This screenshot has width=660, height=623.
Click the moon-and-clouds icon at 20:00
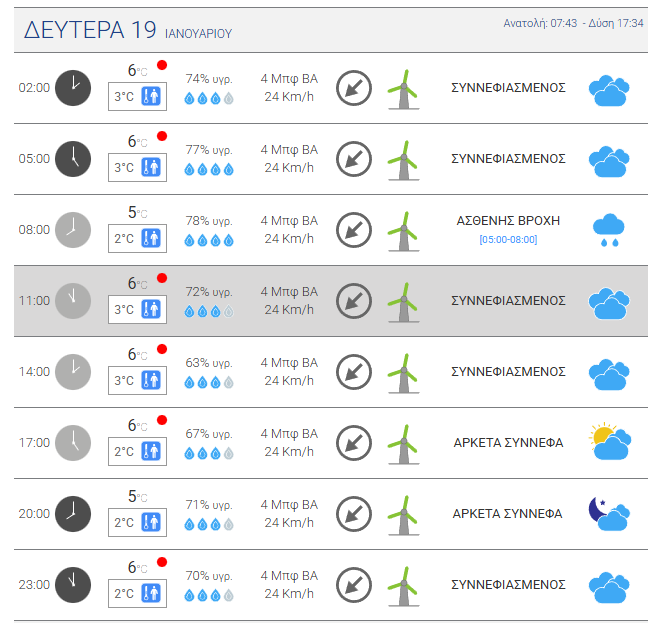point(608,513)
